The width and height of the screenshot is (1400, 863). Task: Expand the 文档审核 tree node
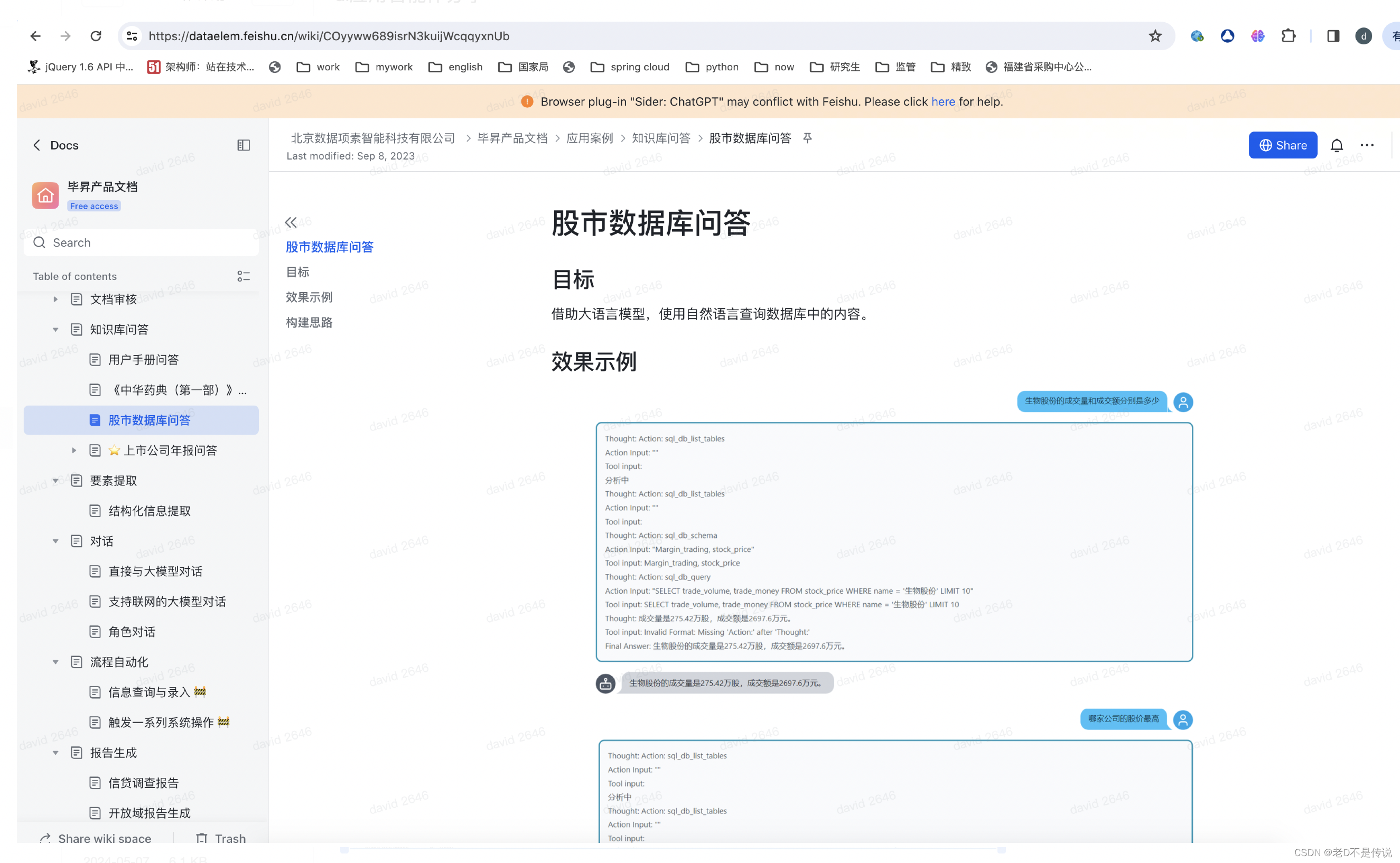click(x=55, y=299)
